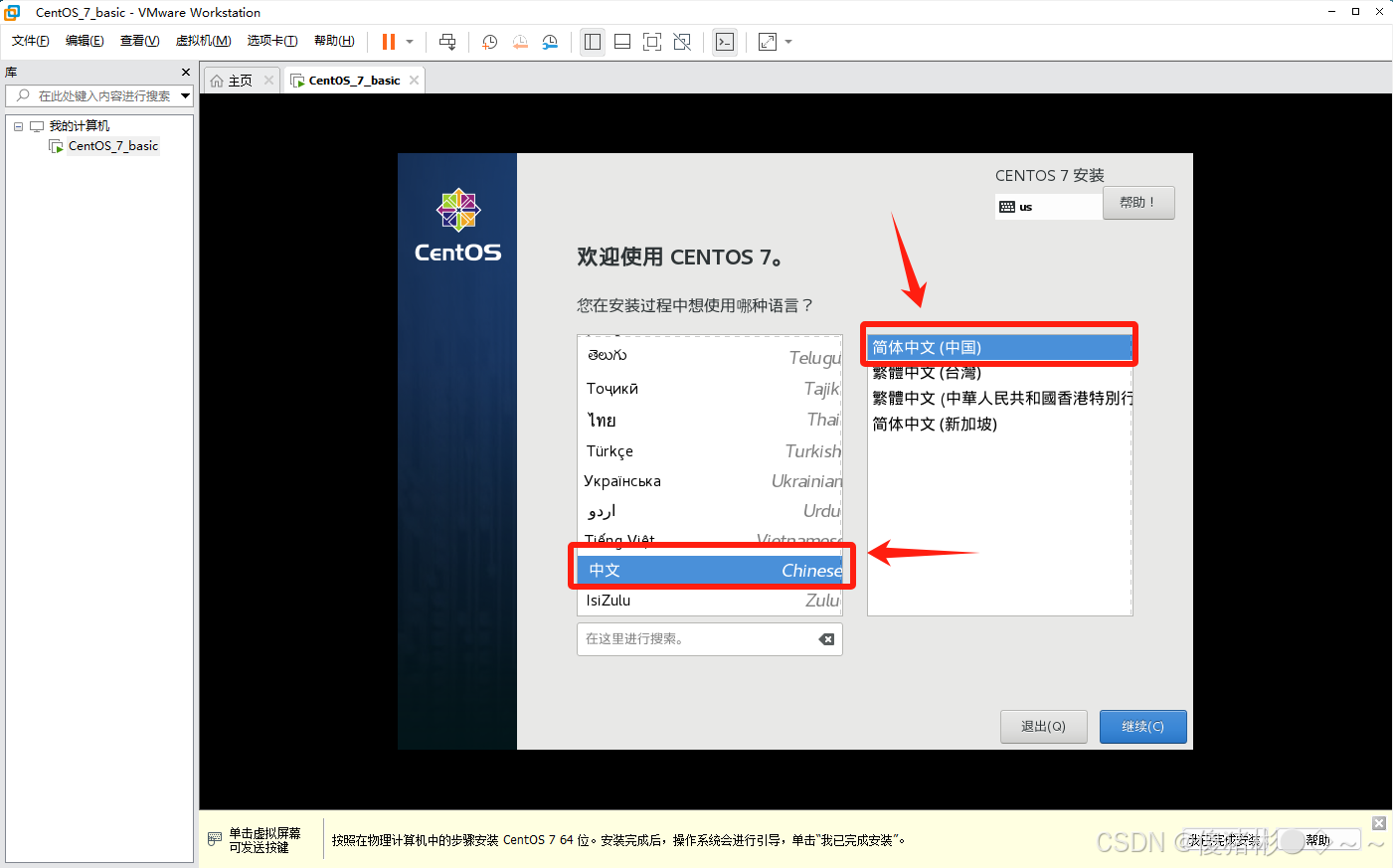This screenshot has width=1393, height=868.
Task: Close the 库 library panel
Action: tap(186, 73)
